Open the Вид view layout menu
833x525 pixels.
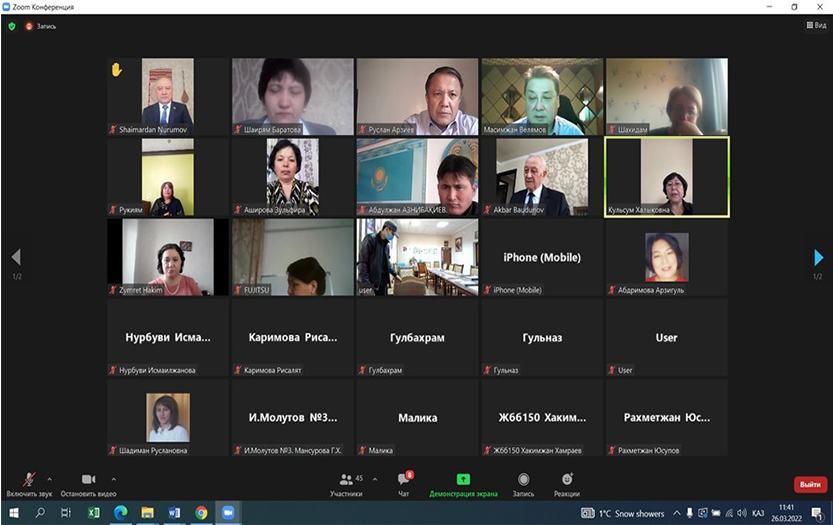click(x=815, y=25)
